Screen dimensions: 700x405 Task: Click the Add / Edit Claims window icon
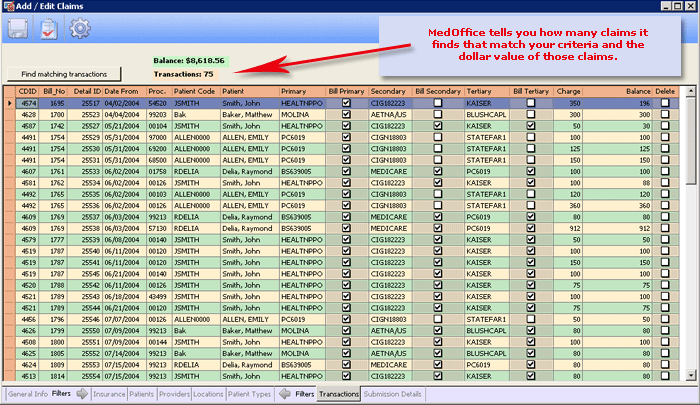tap(9, 7)
